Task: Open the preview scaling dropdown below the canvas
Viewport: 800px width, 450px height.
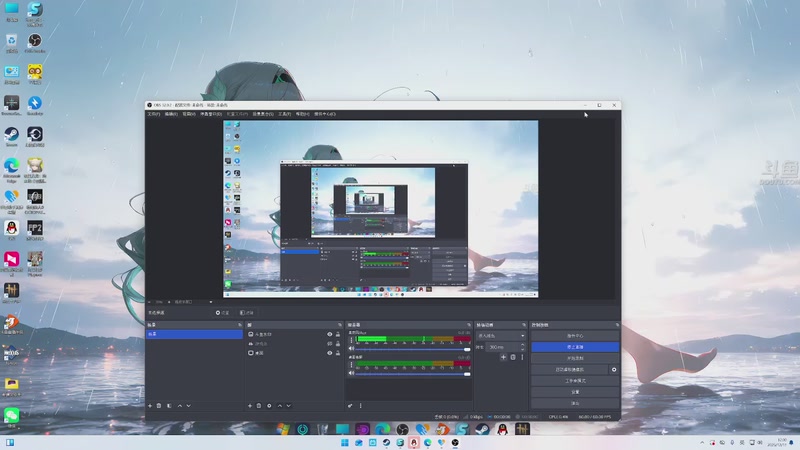Action: [193, 302]
